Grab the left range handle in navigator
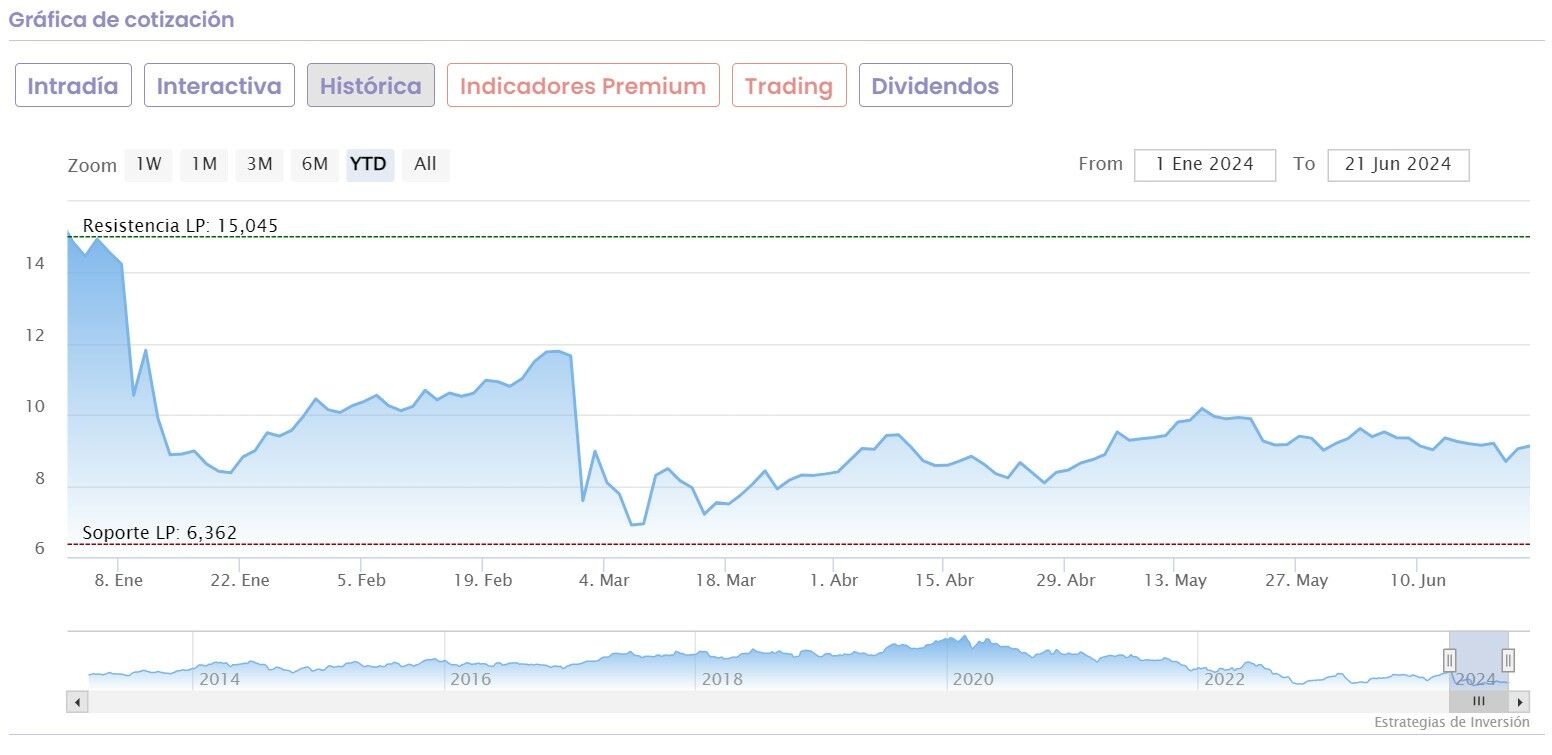 (x=1449, y=660)
